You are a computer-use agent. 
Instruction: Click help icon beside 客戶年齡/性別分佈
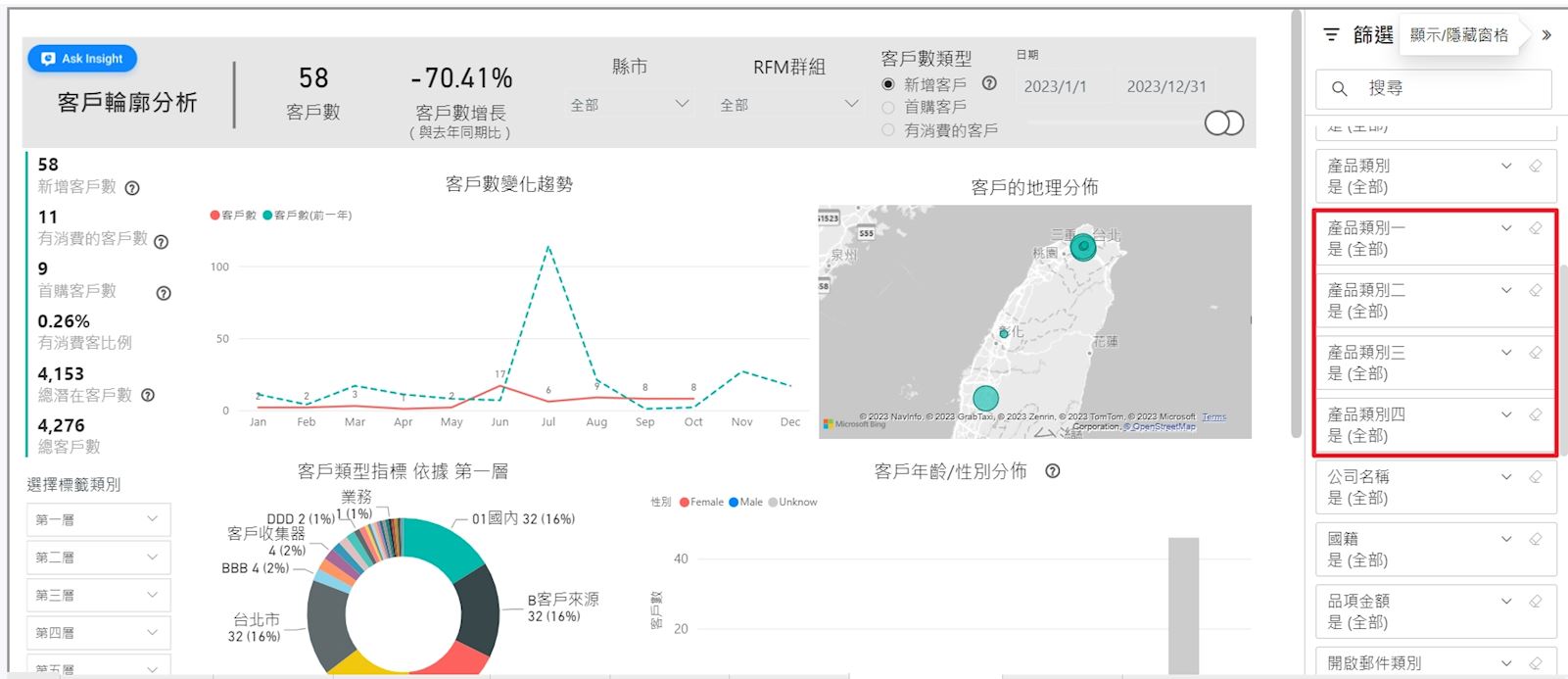pyautogui.click(x=1052, y=471)
